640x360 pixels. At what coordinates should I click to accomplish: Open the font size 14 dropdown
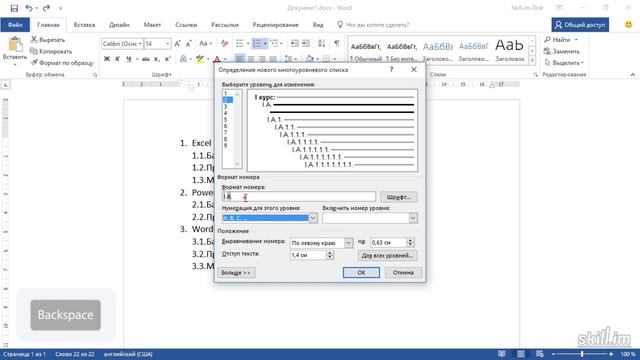167,44
